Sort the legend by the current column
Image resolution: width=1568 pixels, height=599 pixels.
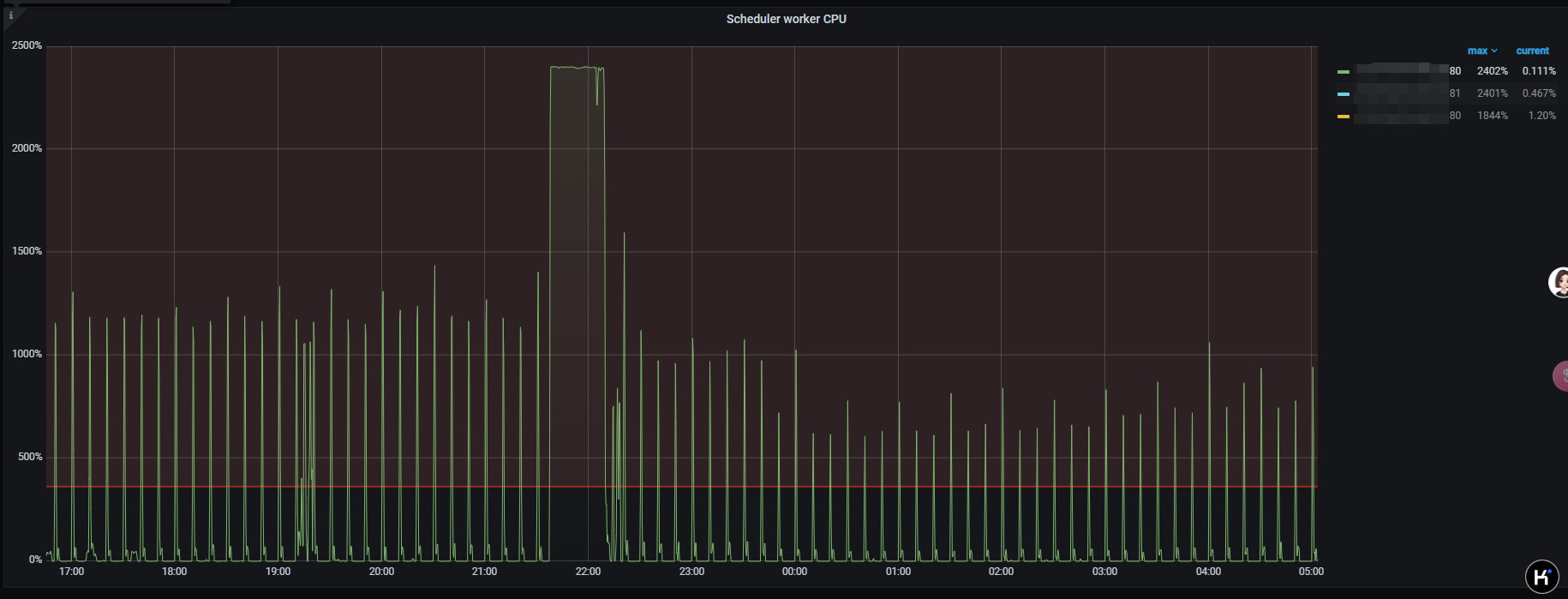[1532, 51]
